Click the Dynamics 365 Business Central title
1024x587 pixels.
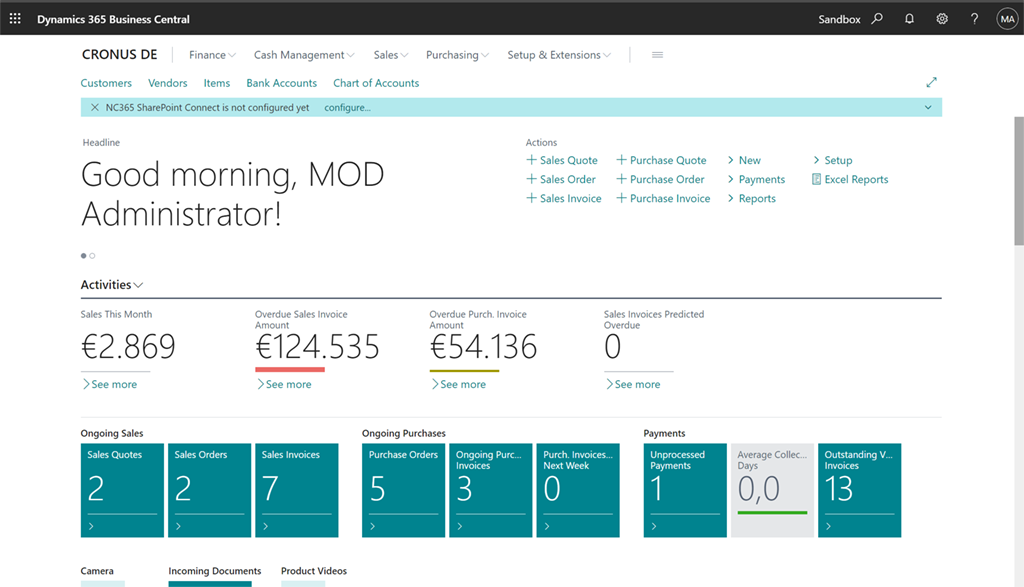tap(113, 19)
